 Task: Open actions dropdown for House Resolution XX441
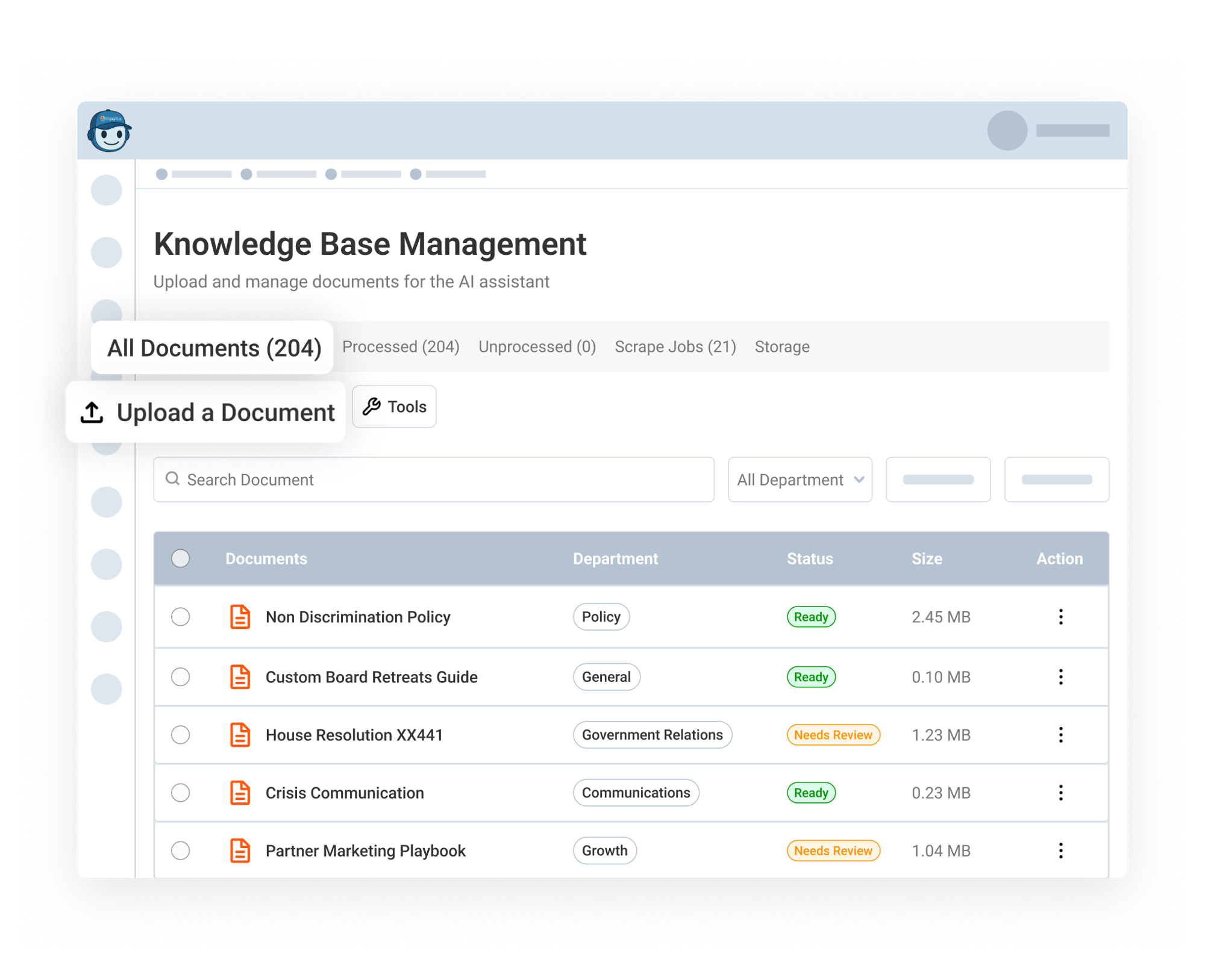pos(1060,735)
